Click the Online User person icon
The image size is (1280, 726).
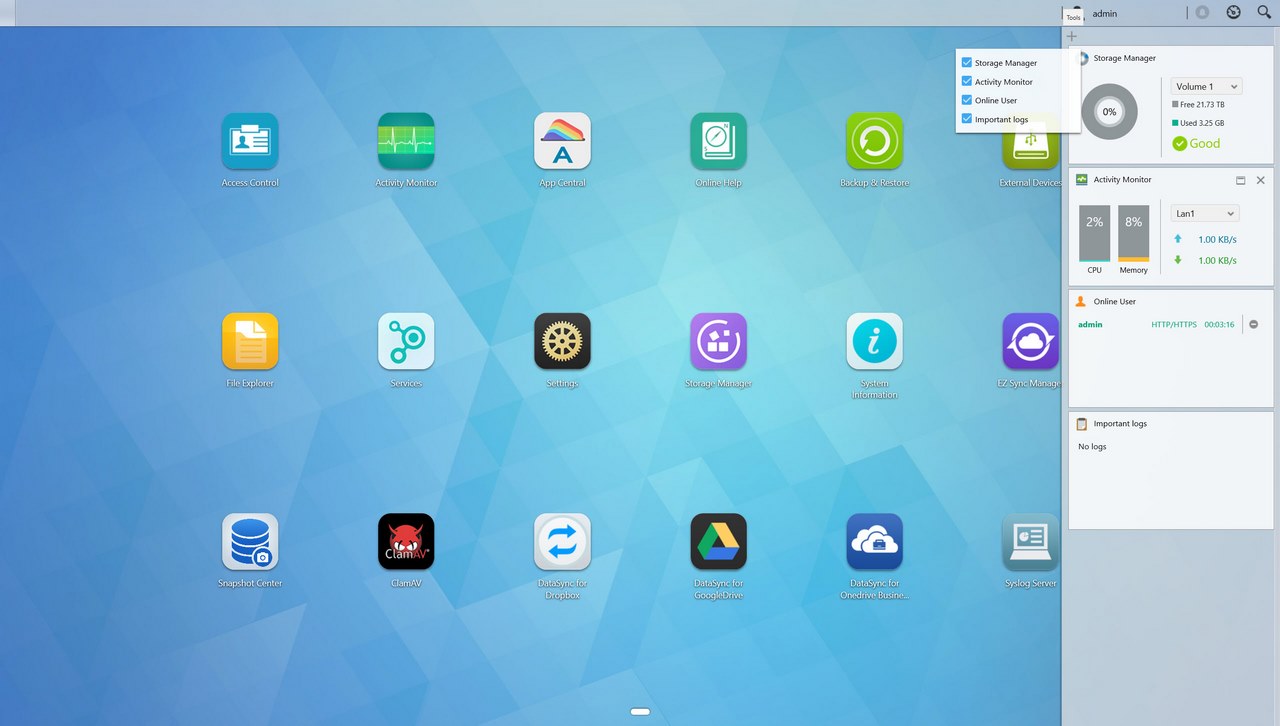tap(1081, 301)
